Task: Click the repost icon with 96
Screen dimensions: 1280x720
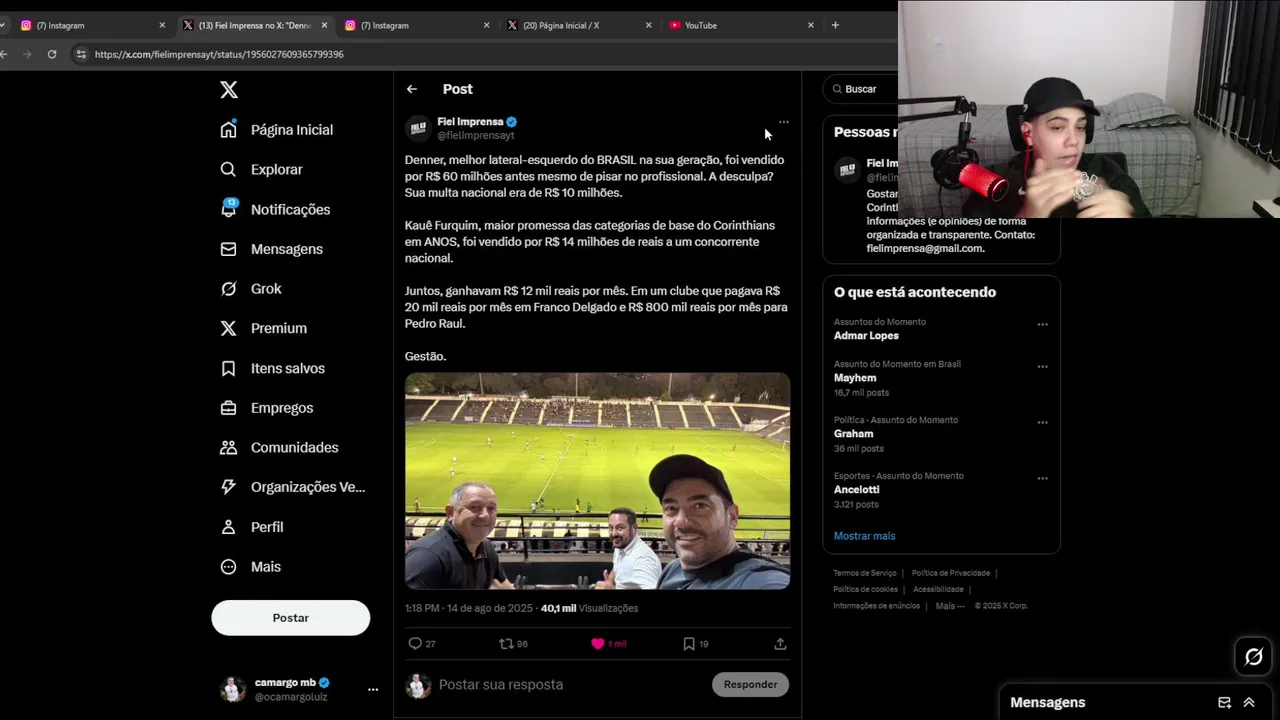Action: [506, 644]
